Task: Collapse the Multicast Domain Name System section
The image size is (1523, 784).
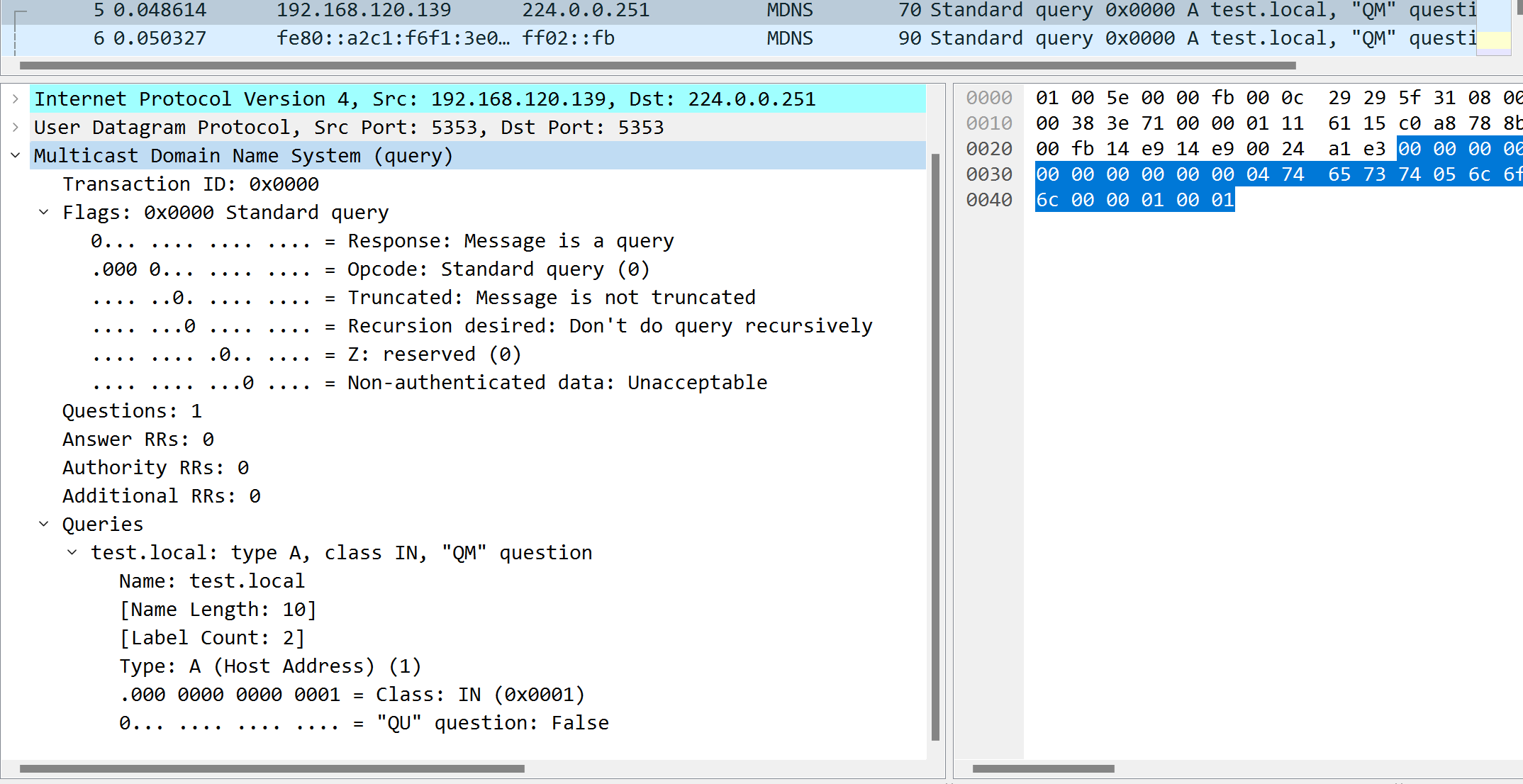Action: pyautogui.click(x=16, y=156)
